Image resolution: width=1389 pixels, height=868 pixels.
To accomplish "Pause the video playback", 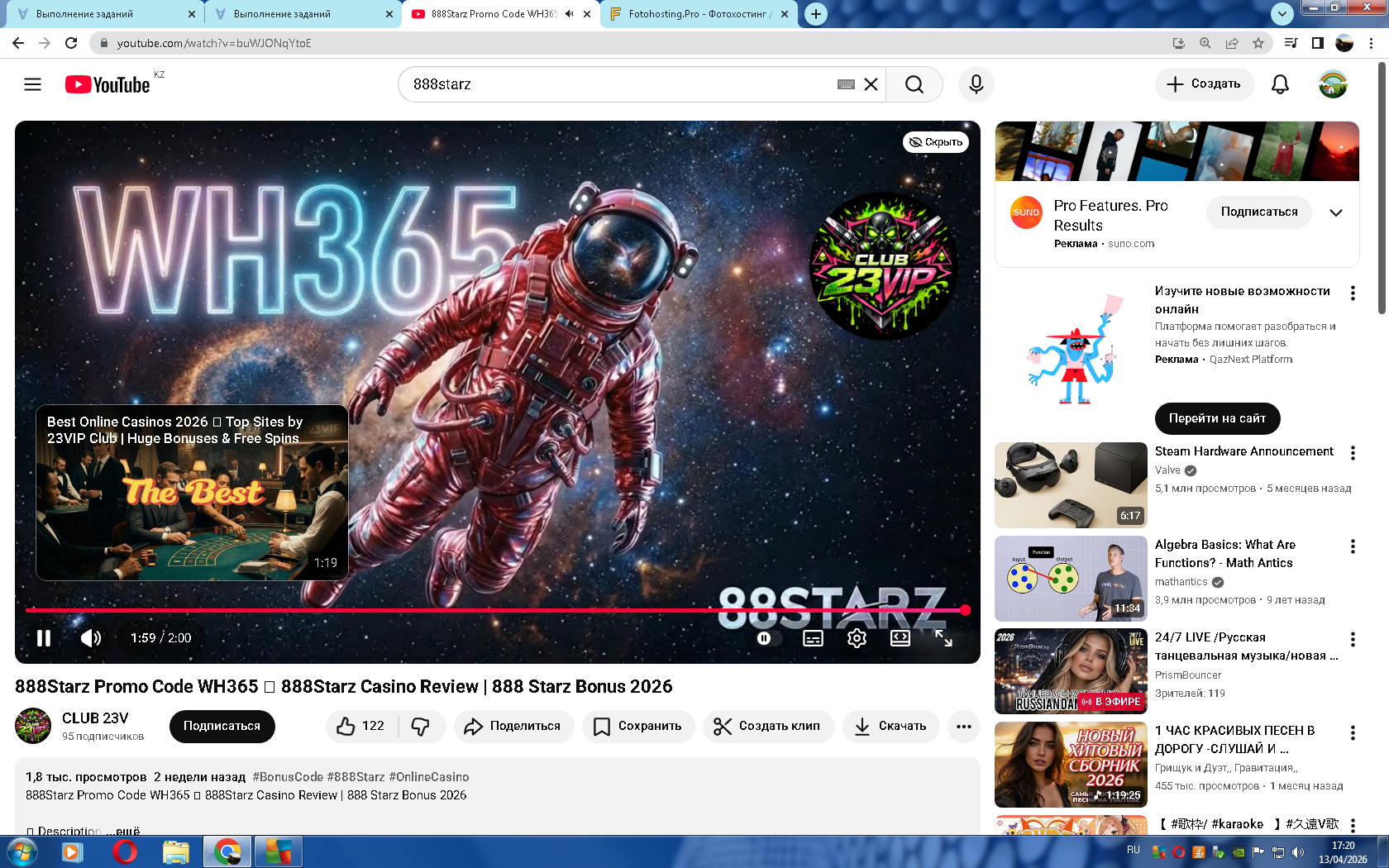I will pos(44,638).
